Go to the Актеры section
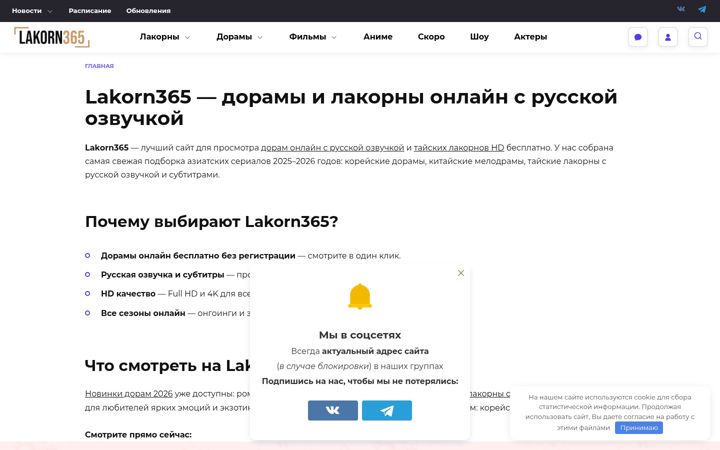This screenshot has width=720, height=450. click(x=530, y=37)
